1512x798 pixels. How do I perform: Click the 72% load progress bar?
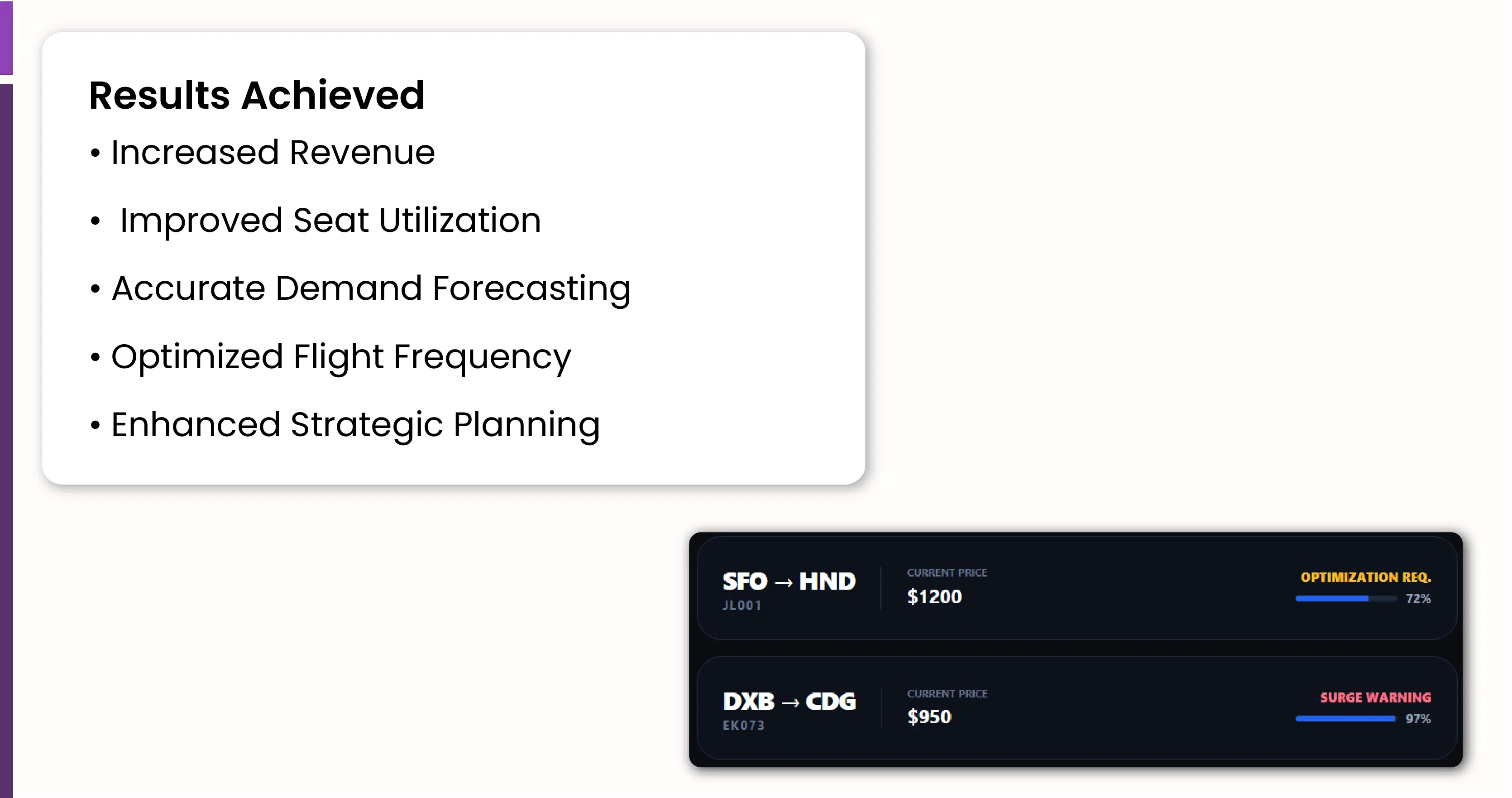point(1345,599)
